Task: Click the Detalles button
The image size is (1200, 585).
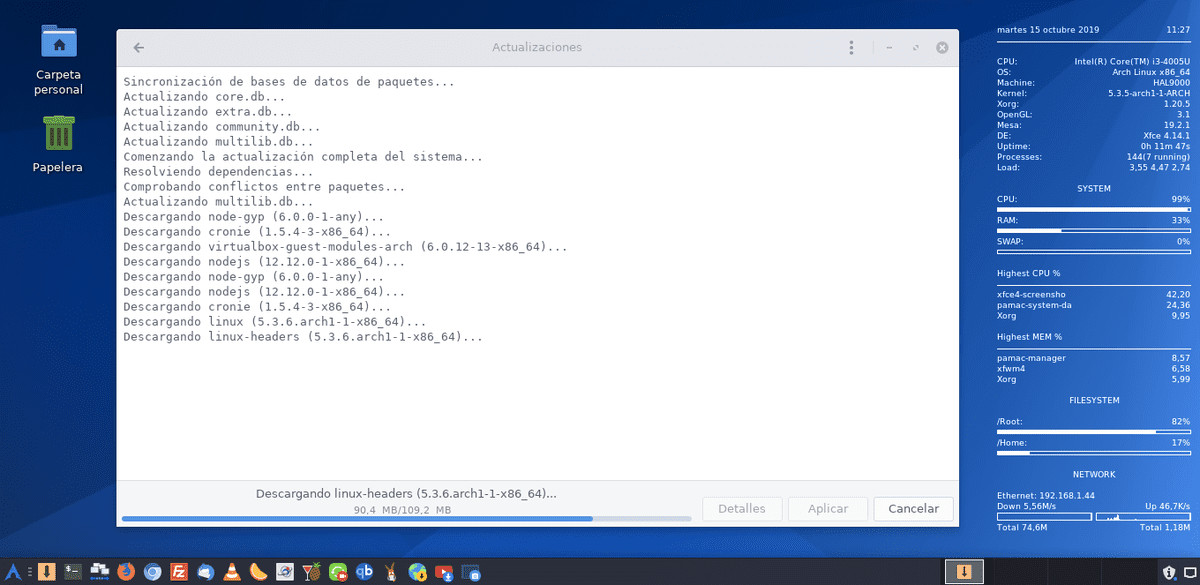Action: pyautogui.click(x=742, y=509)
